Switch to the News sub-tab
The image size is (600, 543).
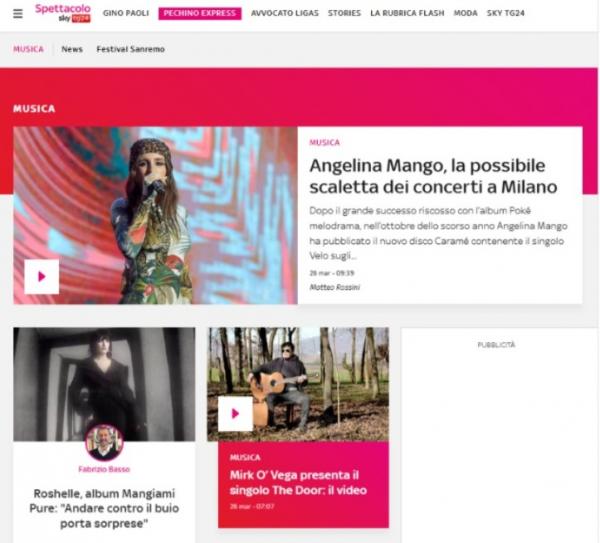(72, 49)
